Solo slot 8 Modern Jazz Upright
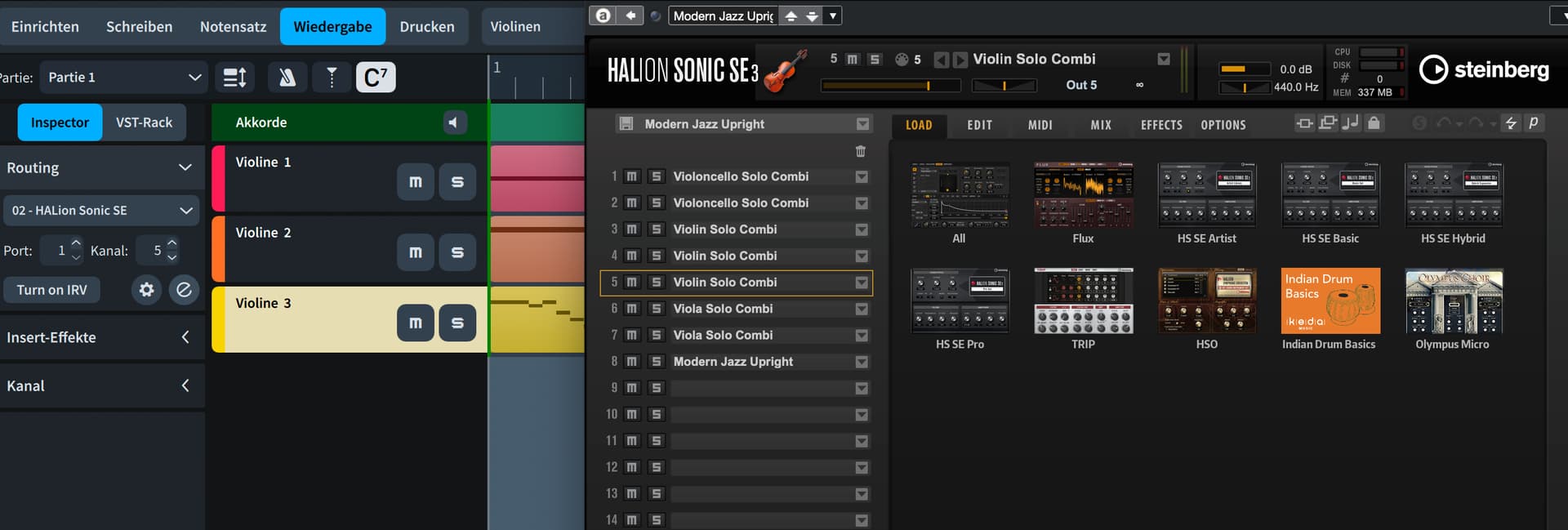 point(656,362)
